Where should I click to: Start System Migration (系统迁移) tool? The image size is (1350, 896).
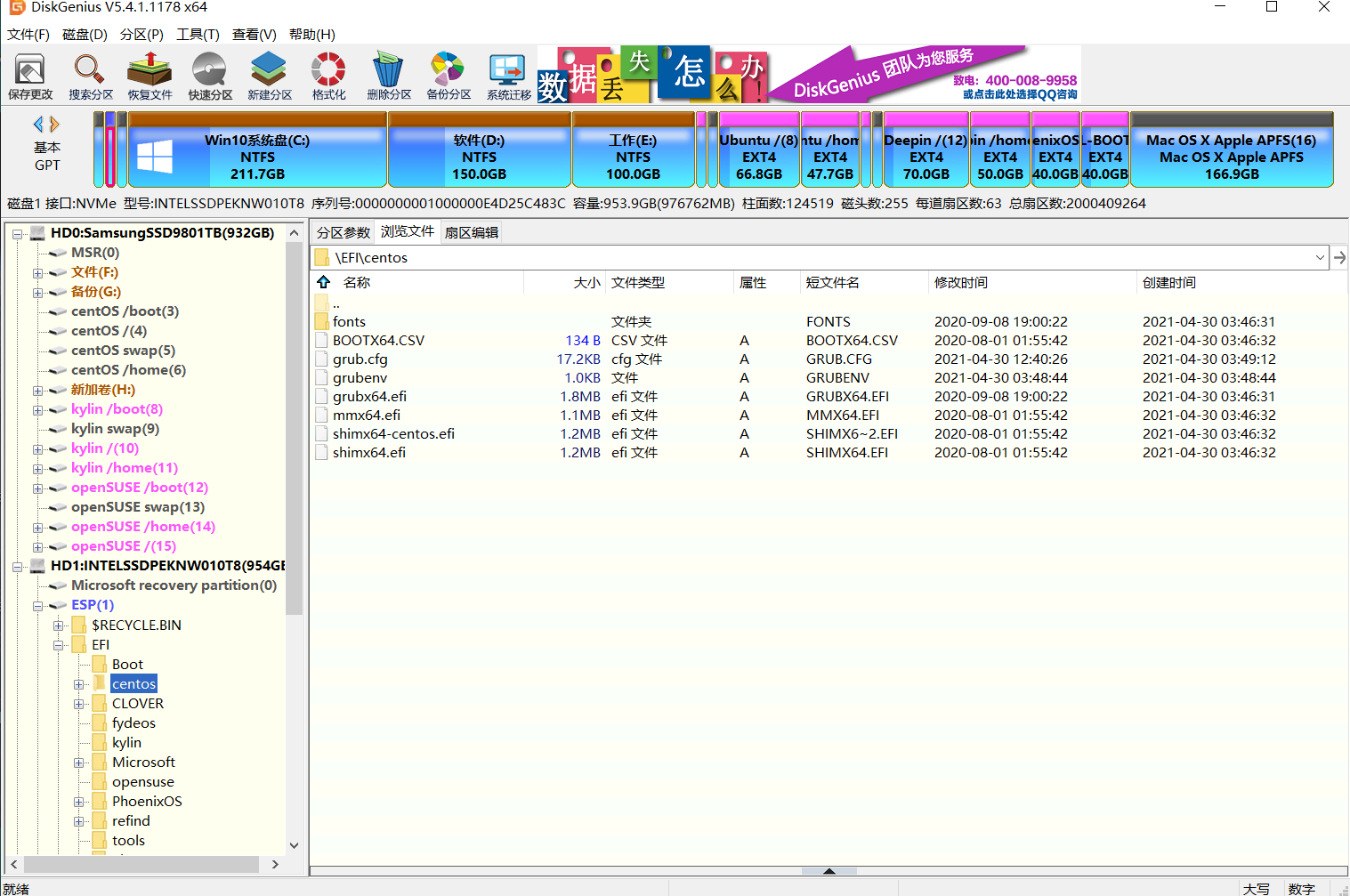click(x=508, y=76)
